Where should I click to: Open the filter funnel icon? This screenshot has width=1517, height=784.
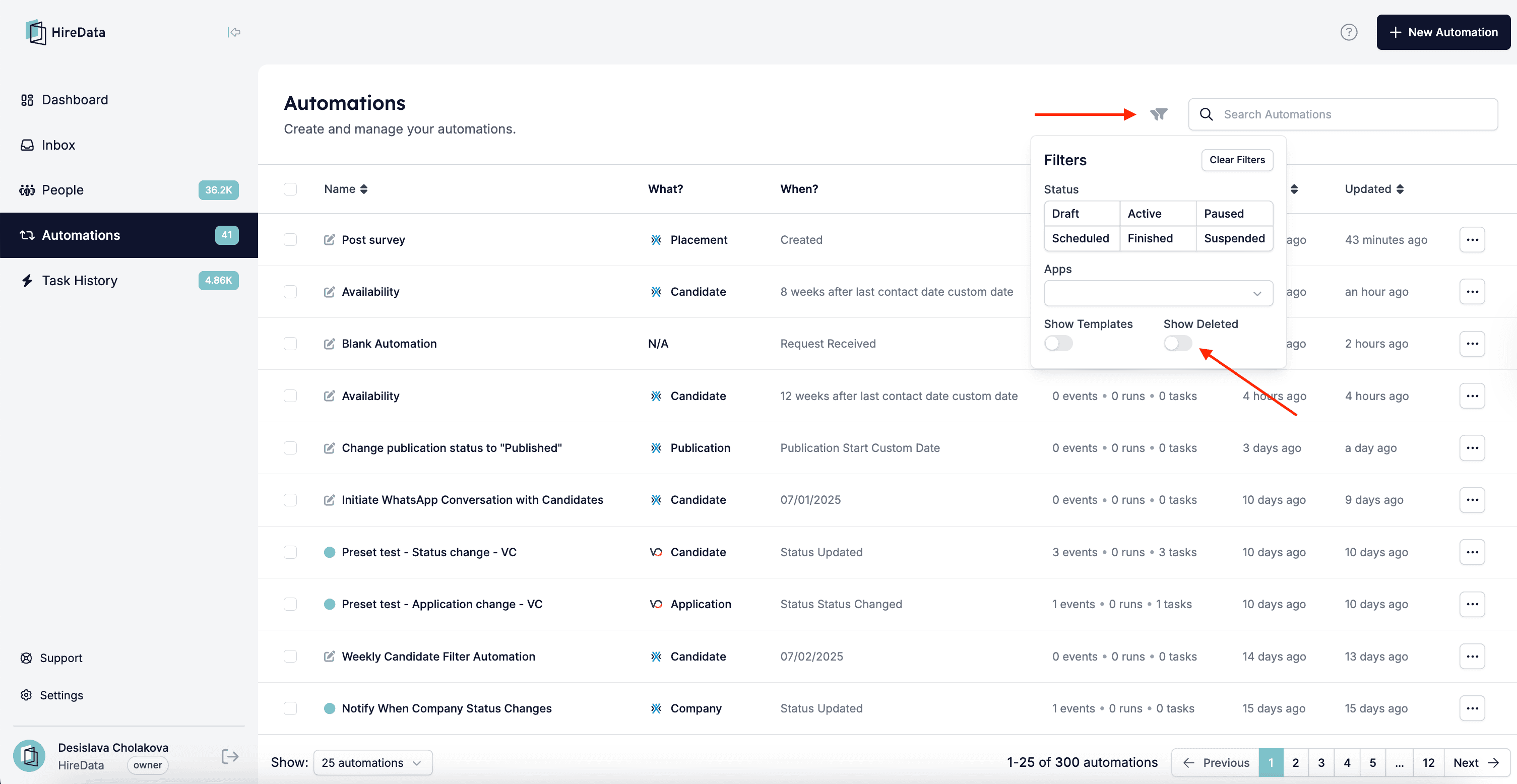click(1158, 114)
